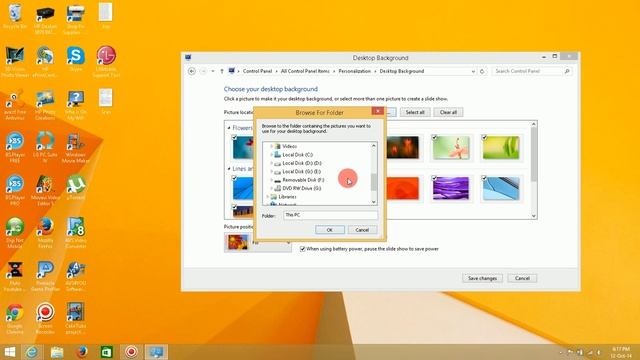This screenshot has width=640, height=360.
Task: Open Windows Movie Maker shortcut
Action: pos(76,147)
